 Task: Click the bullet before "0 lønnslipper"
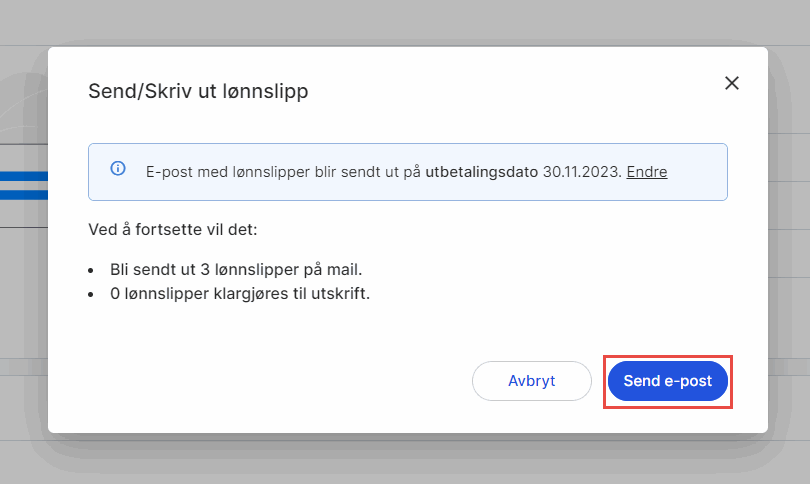pyautogui.click(x=91, y=296)
